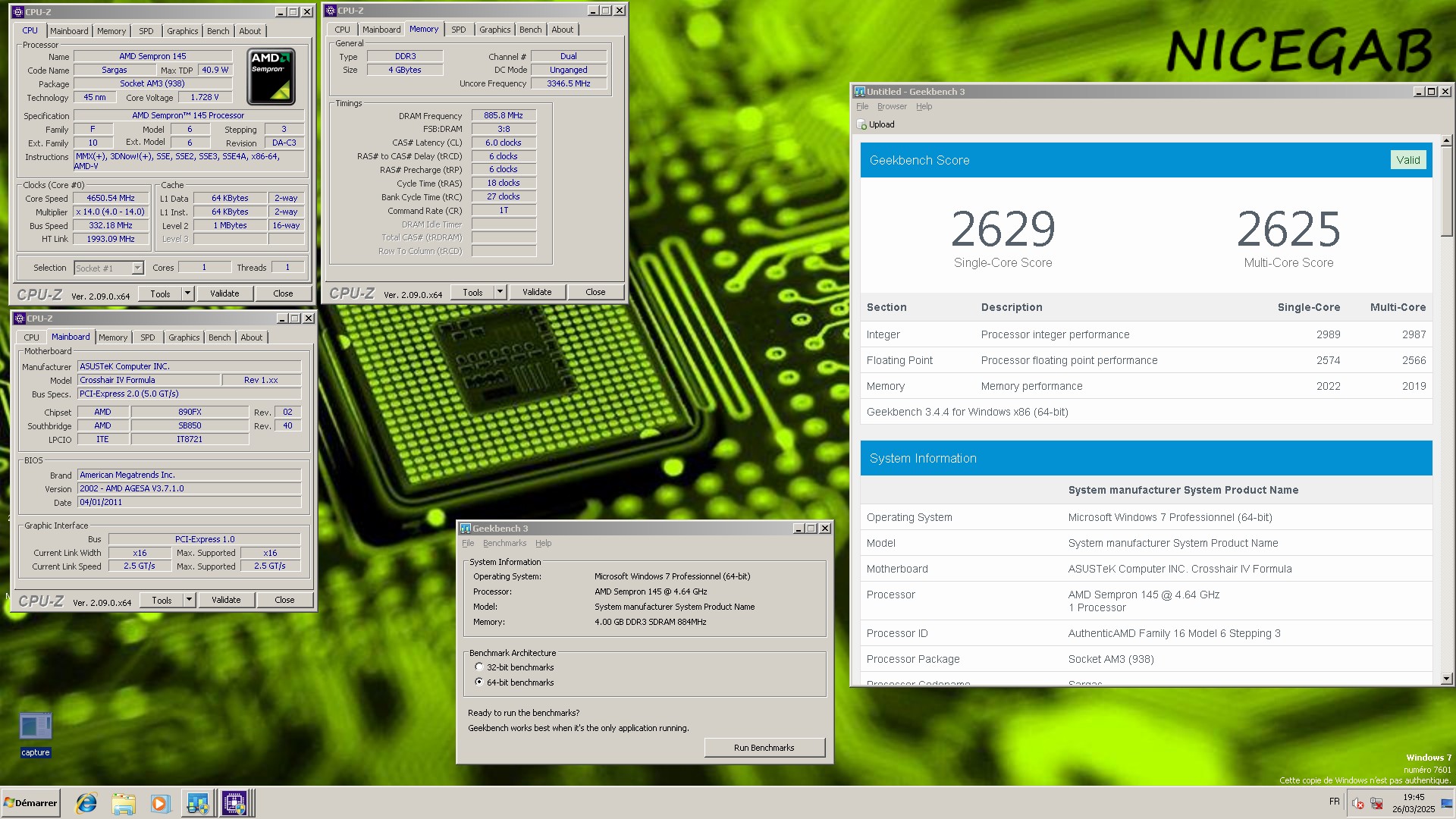
Task: Open Windows Explorer folder icon in taskbar
Action: [x=124, y=803]
